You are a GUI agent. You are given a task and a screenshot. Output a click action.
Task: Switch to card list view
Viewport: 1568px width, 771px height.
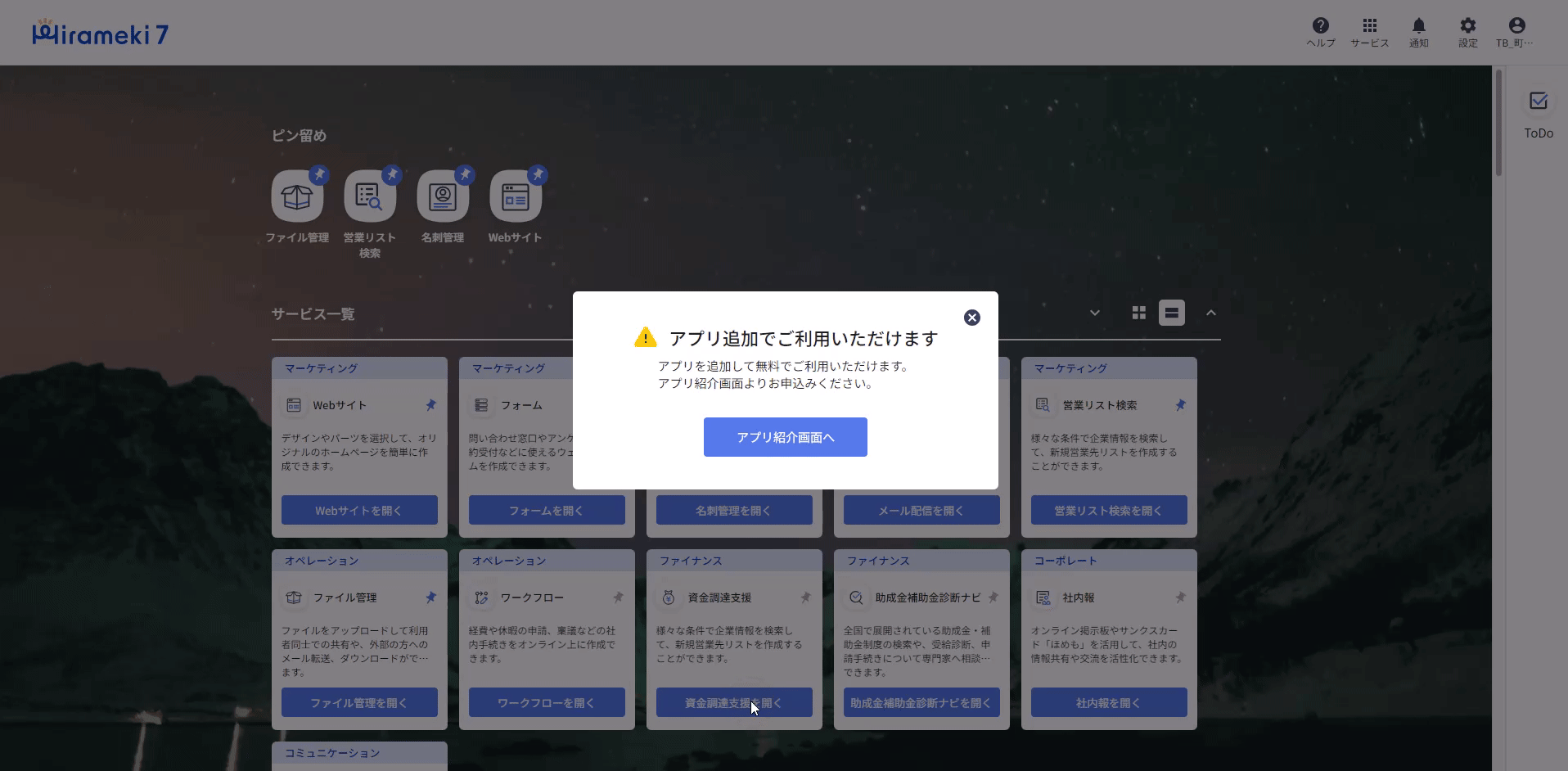click(x=1172, y=313)
